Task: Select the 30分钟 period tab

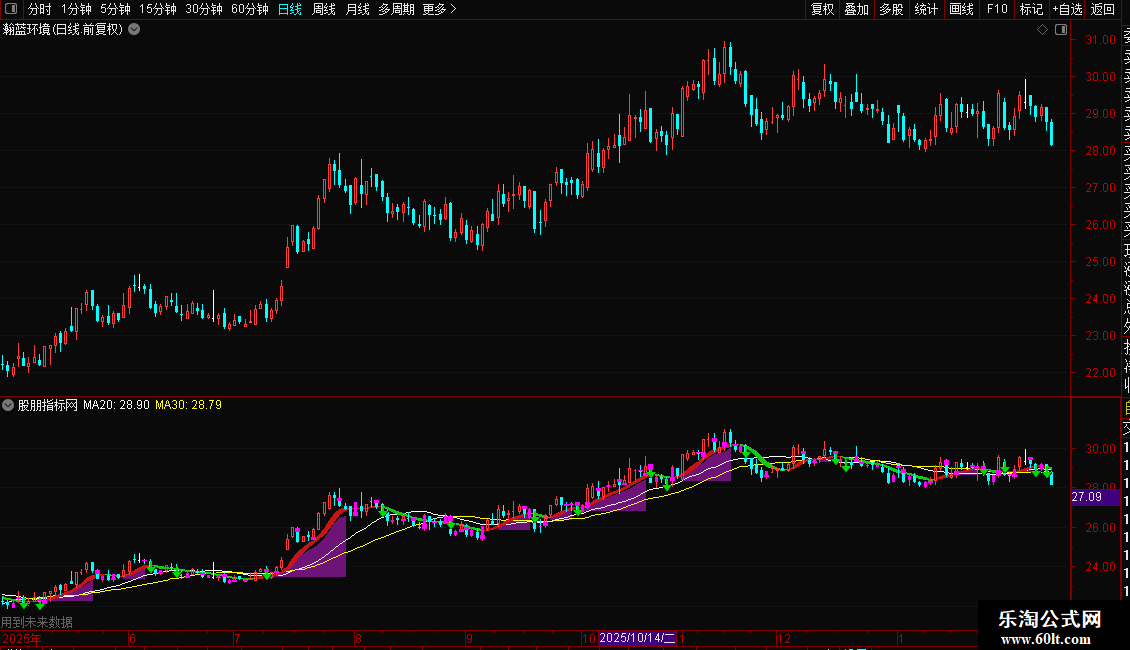Action: click(204, 9)
